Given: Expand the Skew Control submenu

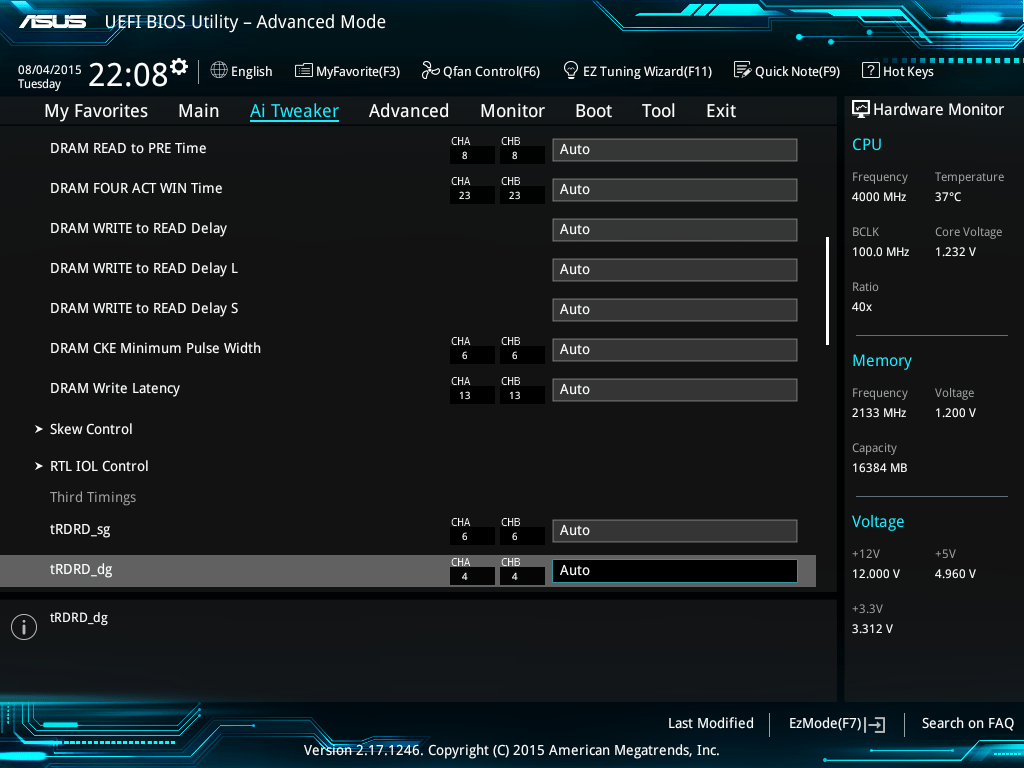Looking at the screenshot, I should pos(91,429).
